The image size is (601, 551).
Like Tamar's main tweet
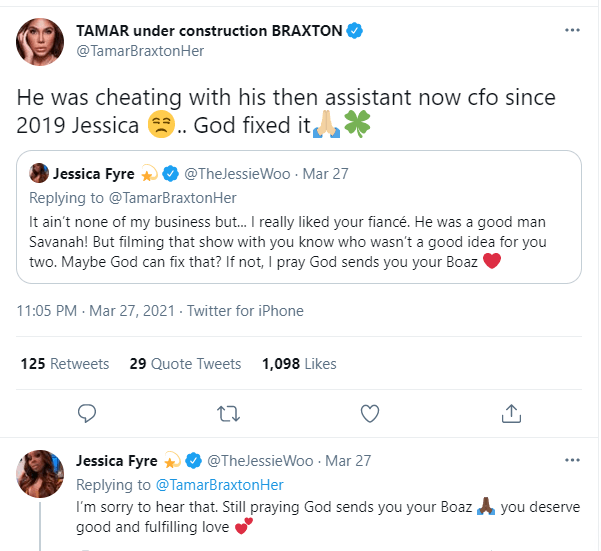(x=370, y=412)
